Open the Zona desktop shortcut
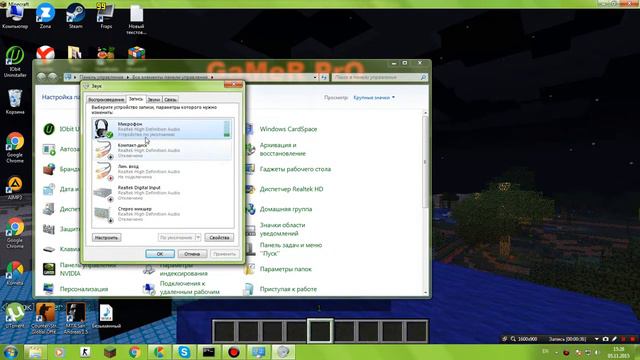Screen dimensions: 640x360 (x=45, y=16)
